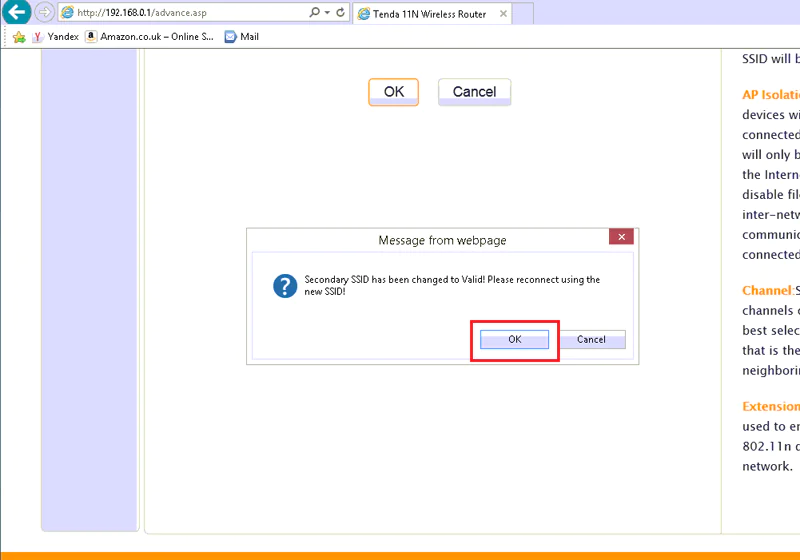Open a new blank browser tab
800x560 pixels.
tap(523, 14)
